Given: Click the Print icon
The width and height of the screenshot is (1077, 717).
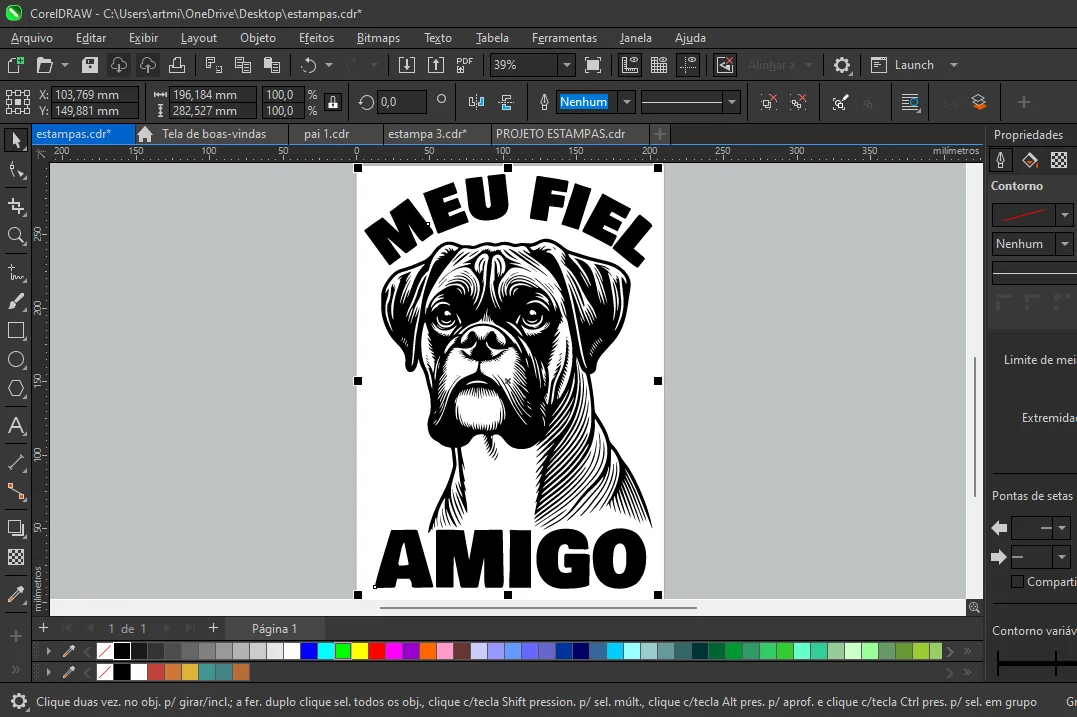Looking at the screenshot, I should pyautogui.click(x=177, y=65).
